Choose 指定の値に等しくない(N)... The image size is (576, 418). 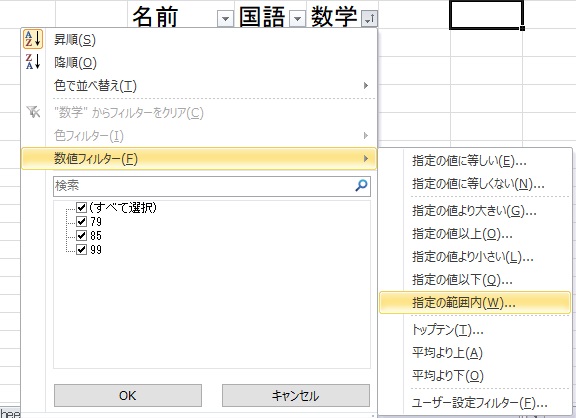click(475, 183)
